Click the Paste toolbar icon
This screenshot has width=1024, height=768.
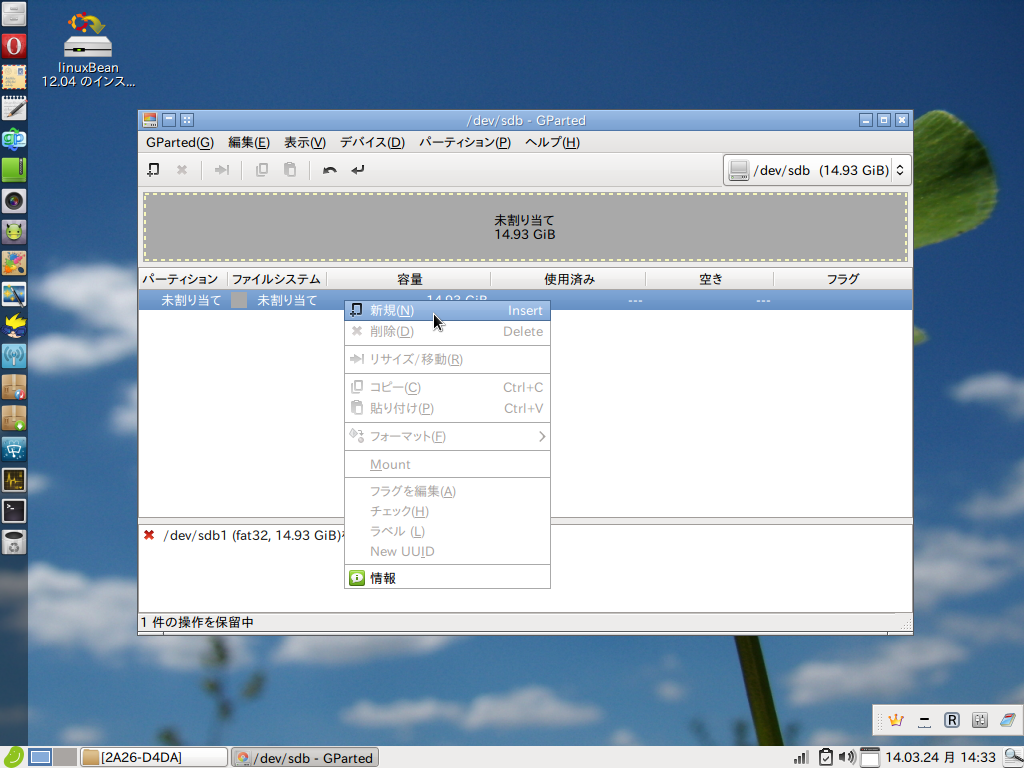click(x=290, y=170)
